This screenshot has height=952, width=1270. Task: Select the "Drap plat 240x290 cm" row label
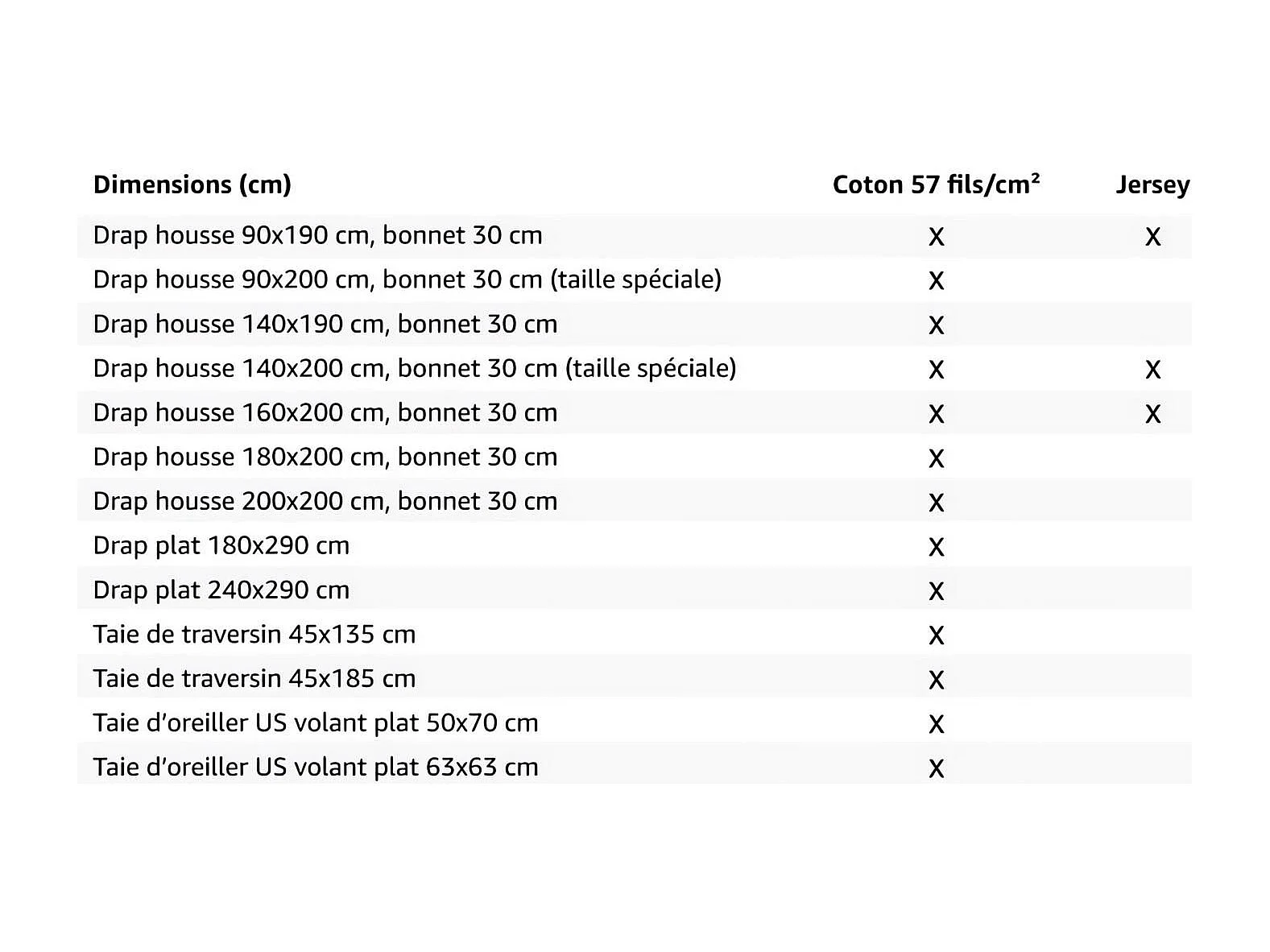(x=221, y=590)
